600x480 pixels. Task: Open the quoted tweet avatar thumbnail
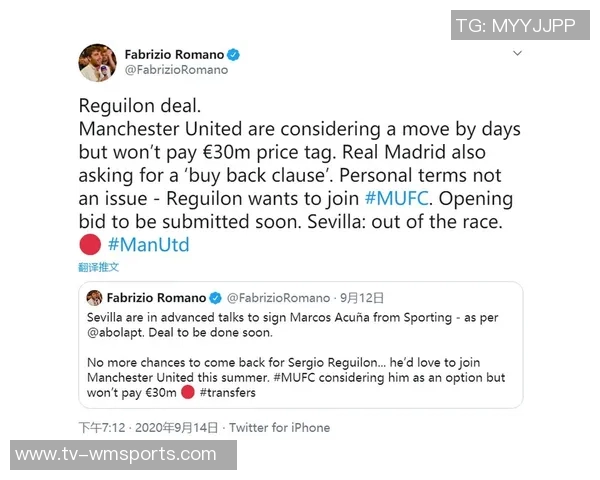pyautogui.click(x=94, y=297)
